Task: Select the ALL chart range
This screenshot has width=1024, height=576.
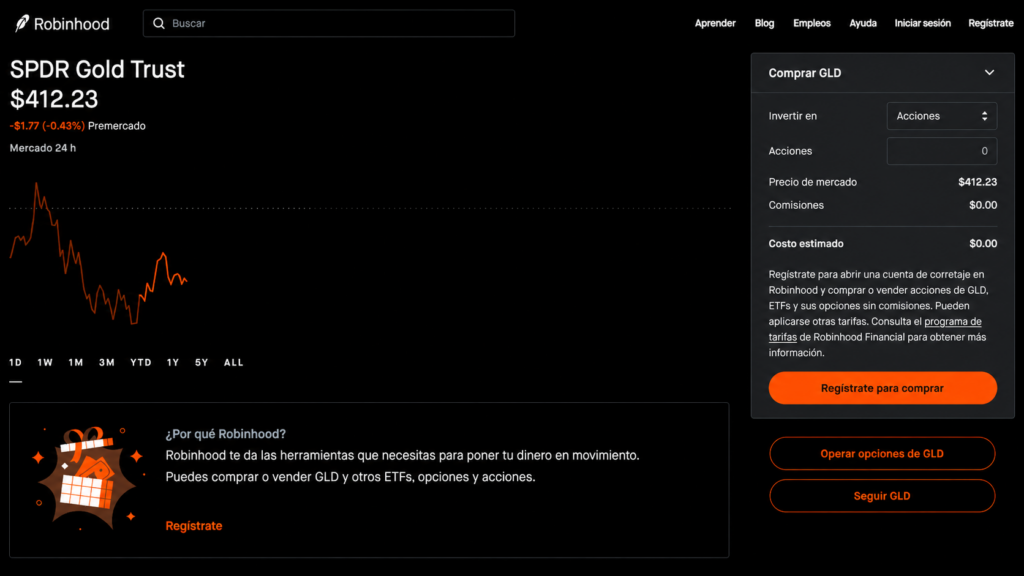Action: click(x=233, y=362)
